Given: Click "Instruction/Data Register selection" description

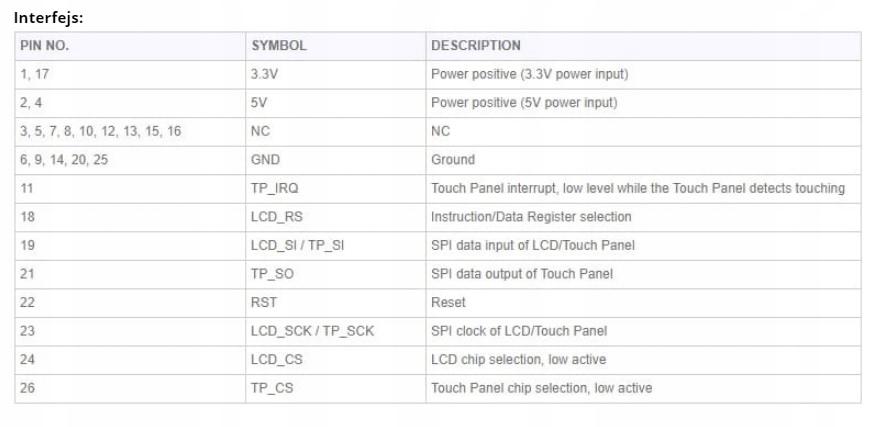Looking at the screenshot, I should click(x=531, y=217).
